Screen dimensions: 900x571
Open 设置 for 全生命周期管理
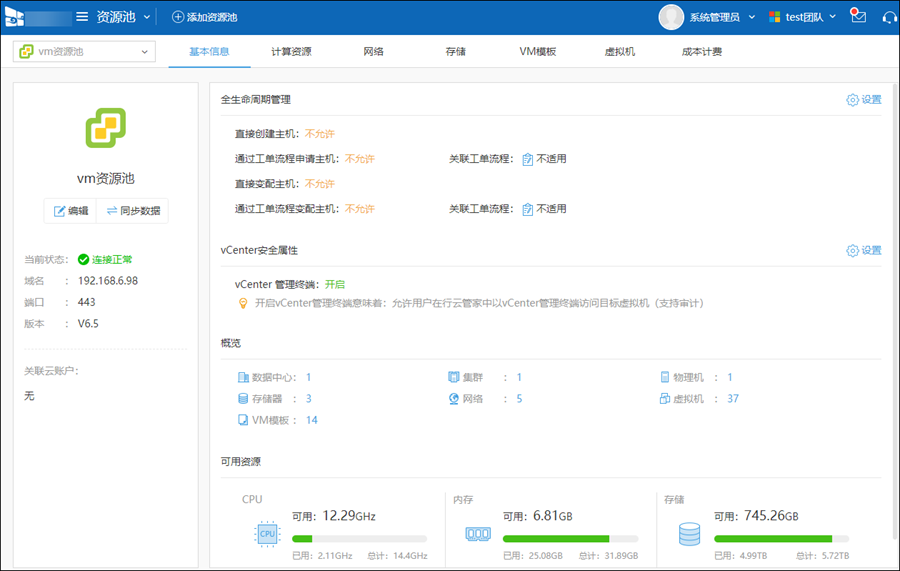(864, 100)
